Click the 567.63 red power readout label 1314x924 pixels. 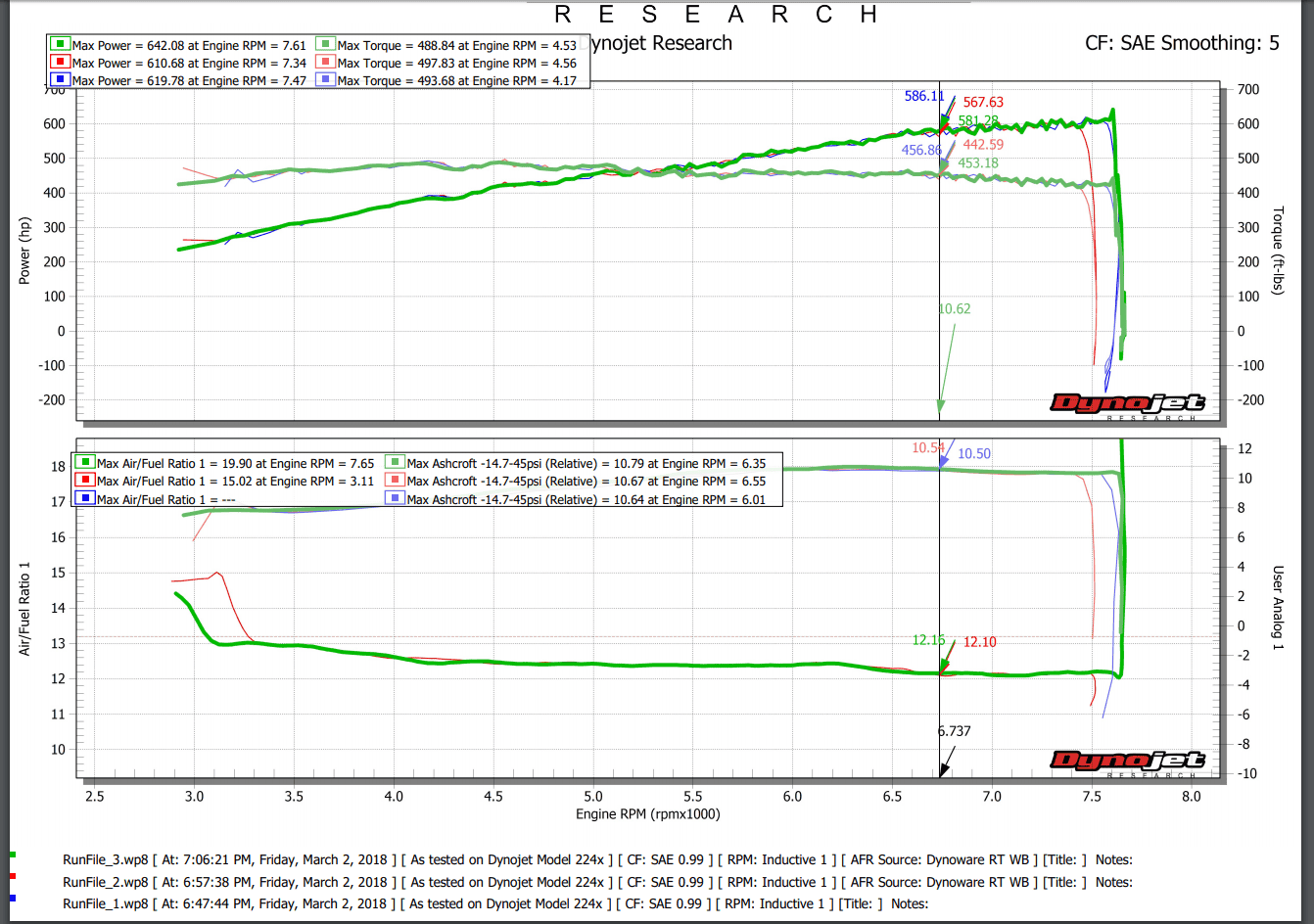[x=983, y=102]
